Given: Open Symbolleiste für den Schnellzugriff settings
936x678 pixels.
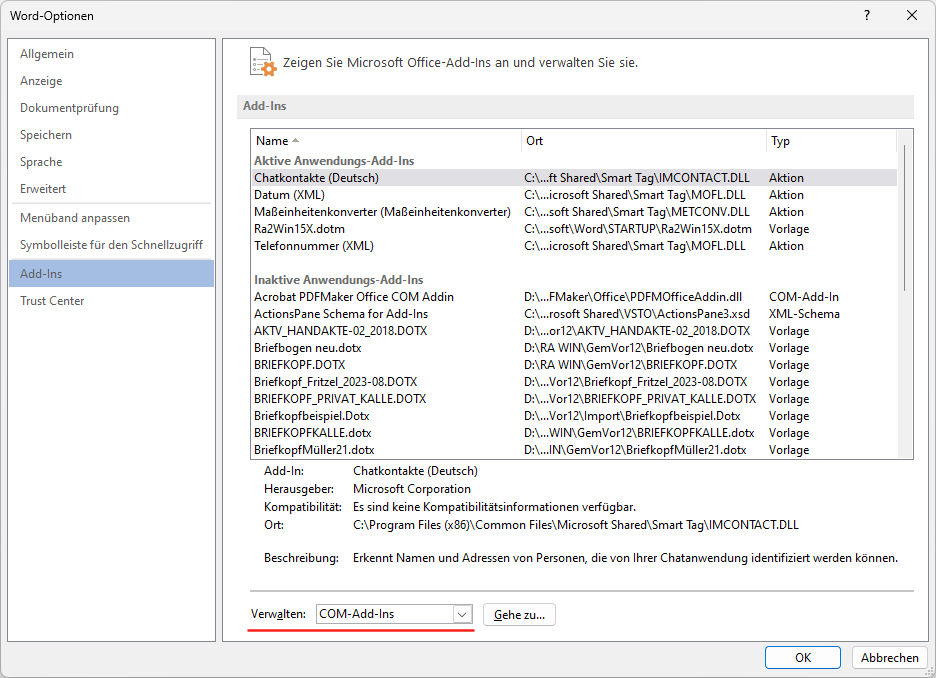Looking at the screenshot, I should tap(111, 245).
